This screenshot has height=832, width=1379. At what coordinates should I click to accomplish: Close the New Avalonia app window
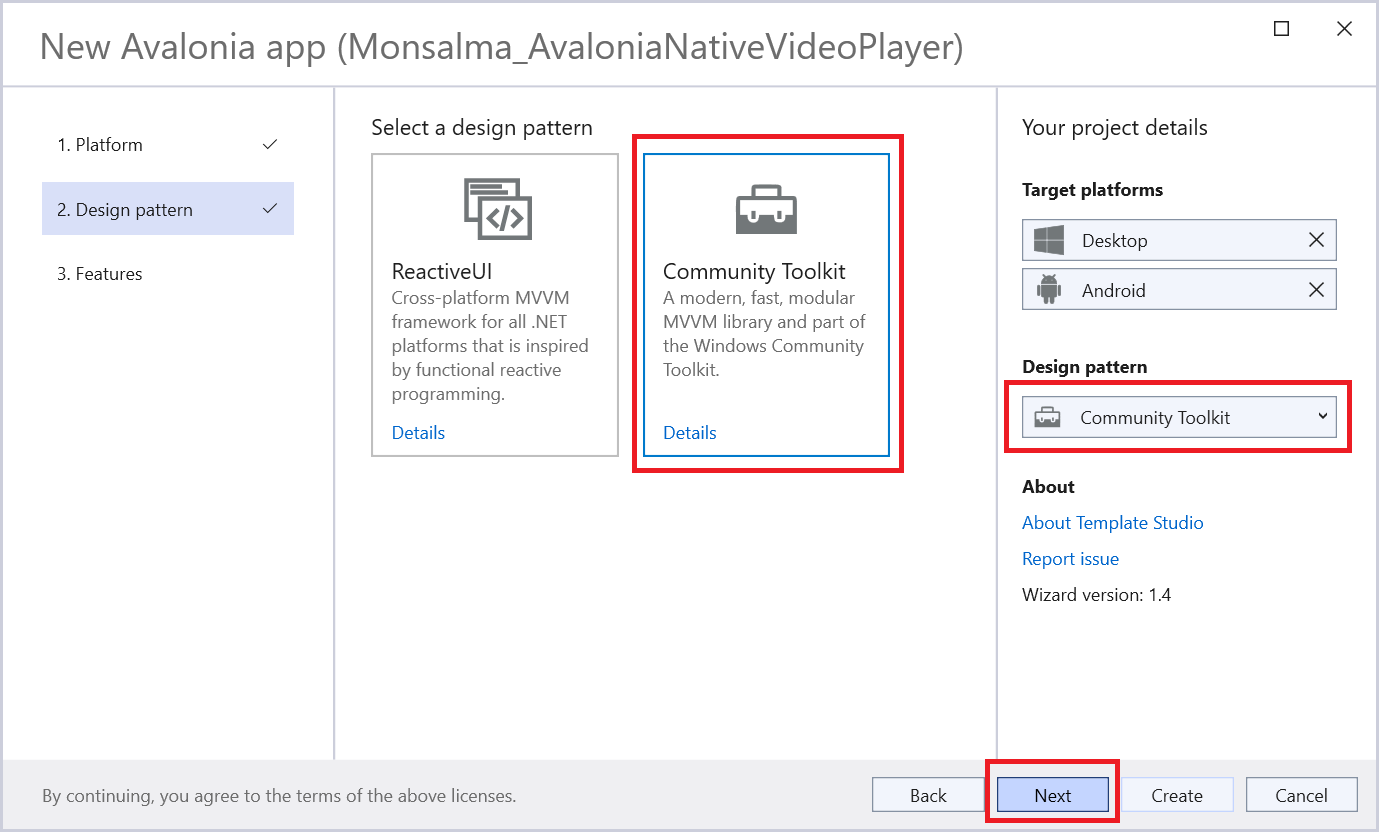[1344, 29]
